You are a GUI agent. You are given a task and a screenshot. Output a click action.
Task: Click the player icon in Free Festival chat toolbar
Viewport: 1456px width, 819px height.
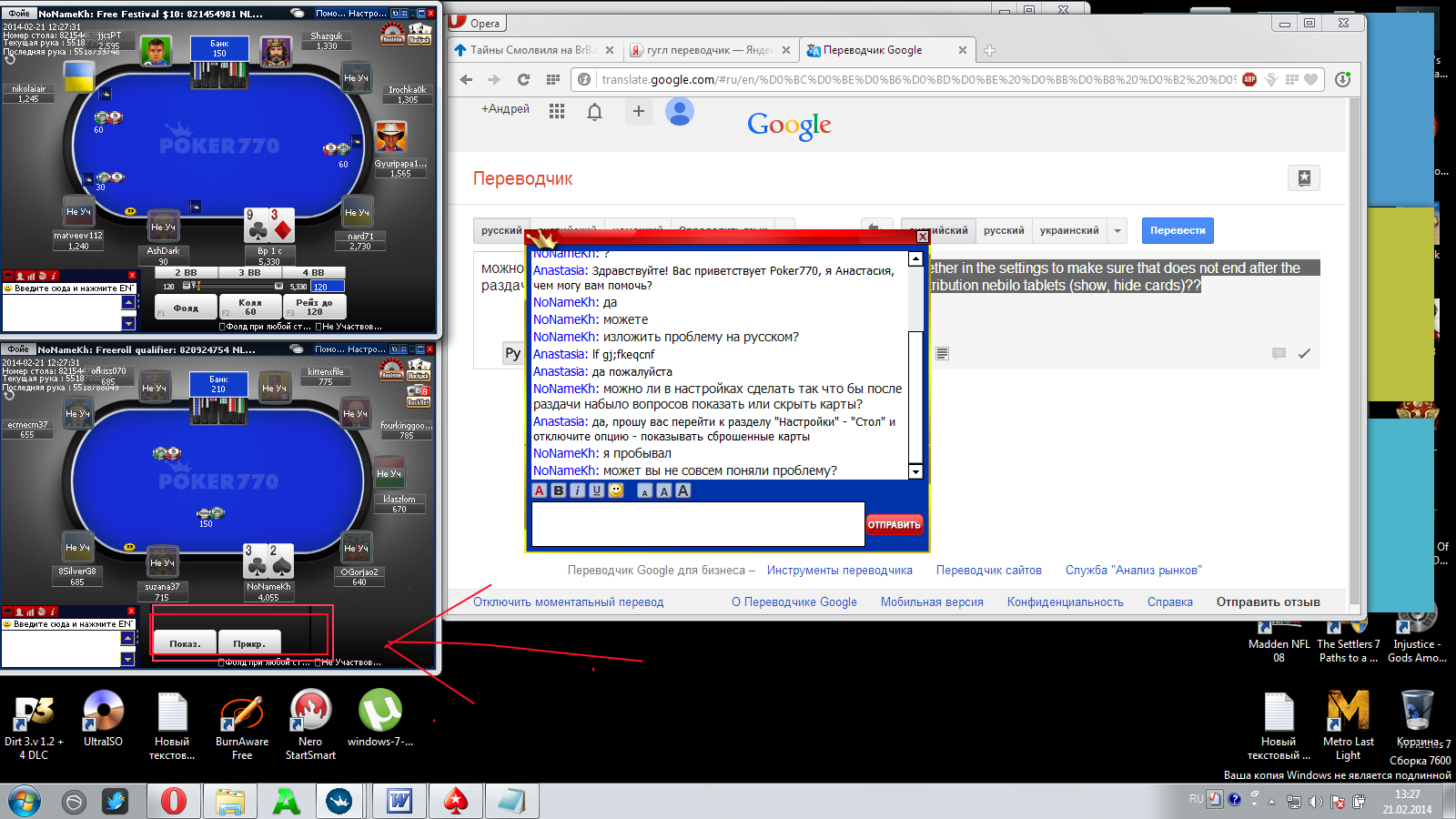click(19, 276)
